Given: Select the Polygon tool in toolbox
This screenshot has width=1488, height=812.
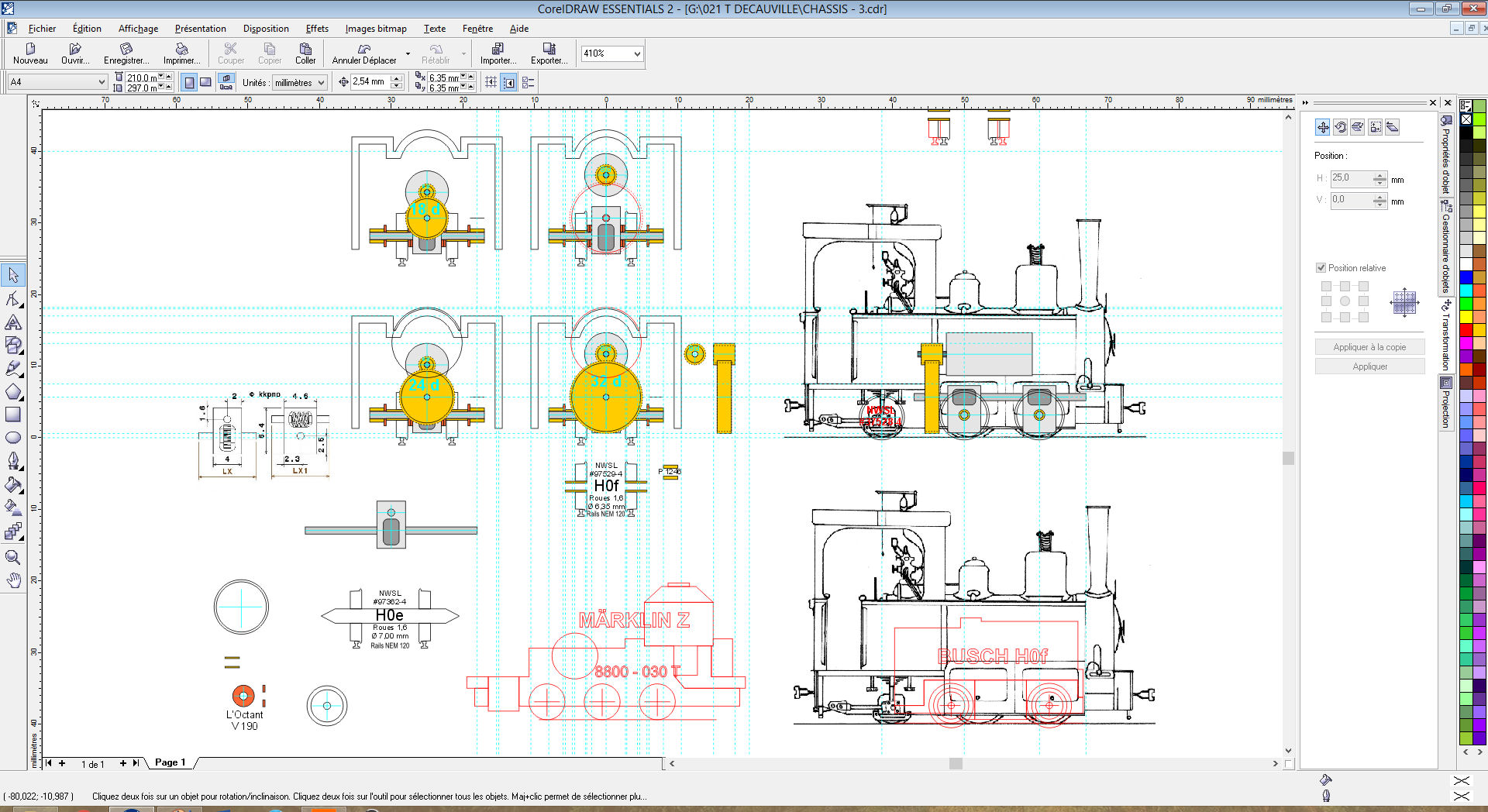Looking at the screenshot, I should click(x=13, y=391).
